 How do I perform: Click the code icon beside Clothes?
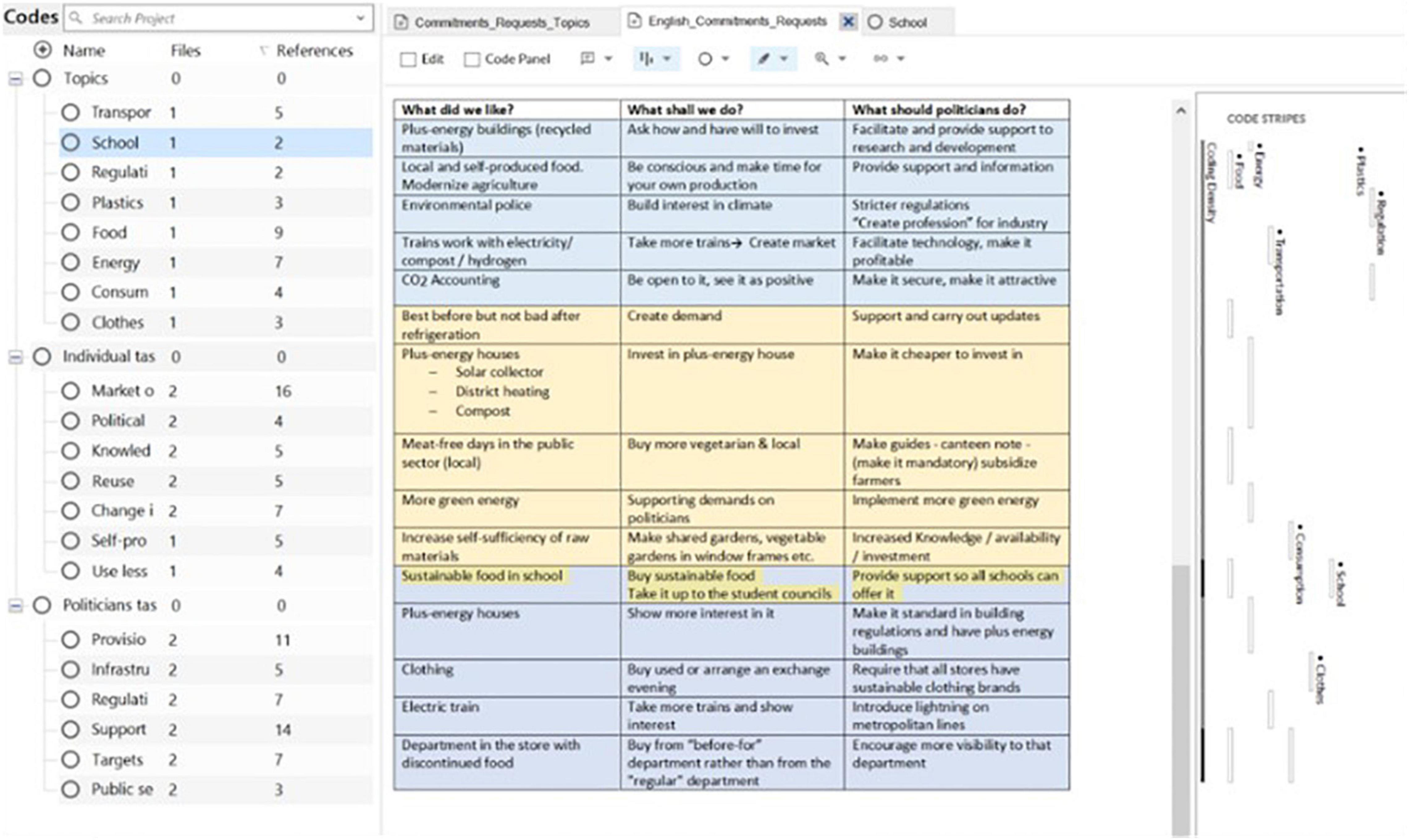[70, 322]
